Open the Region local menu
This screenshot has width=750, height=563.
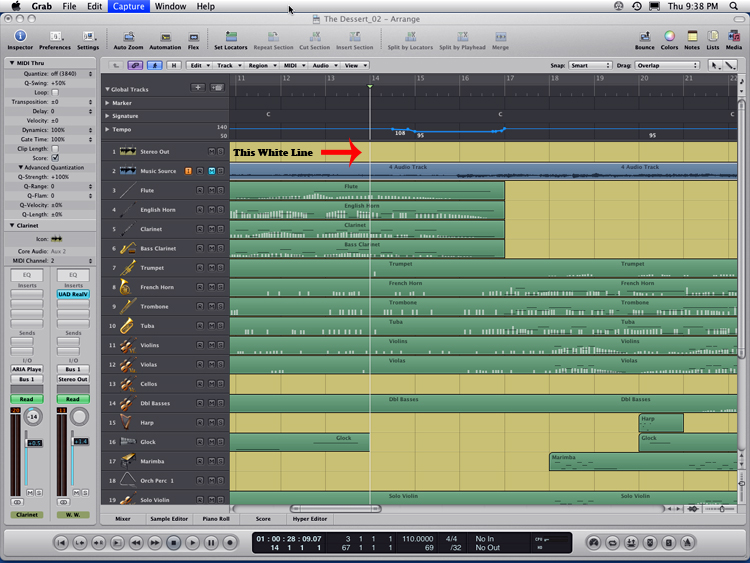[x=261, y=66]
